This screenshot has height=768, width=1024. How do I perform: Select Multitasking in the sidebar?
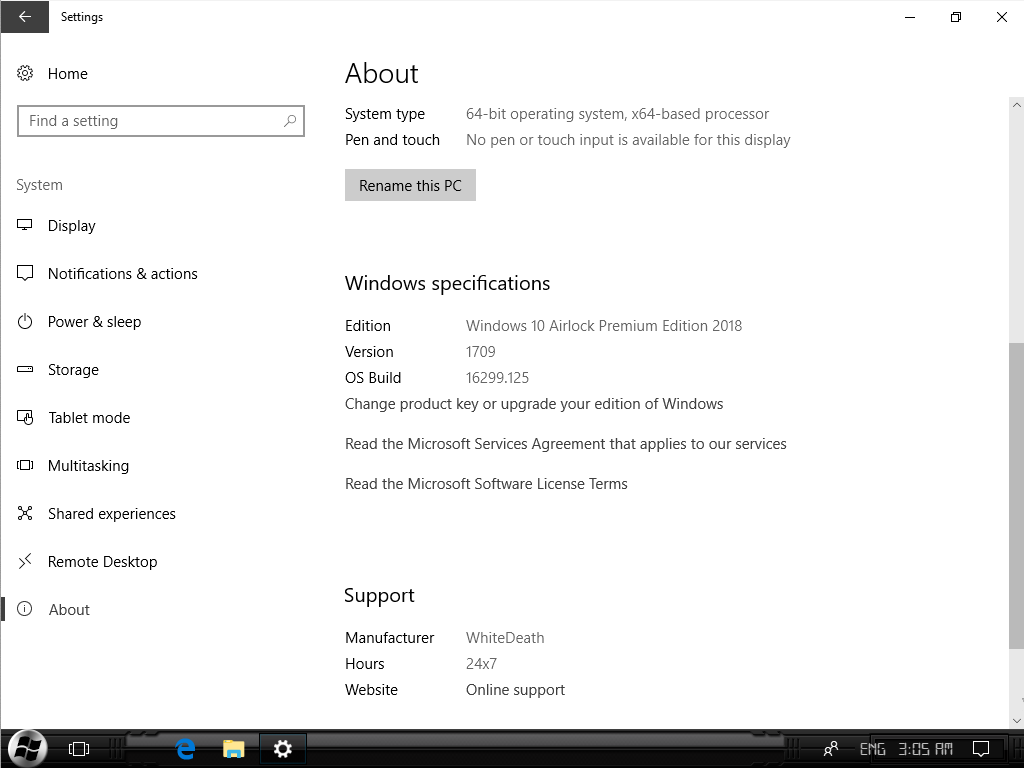tap(88, 466)
